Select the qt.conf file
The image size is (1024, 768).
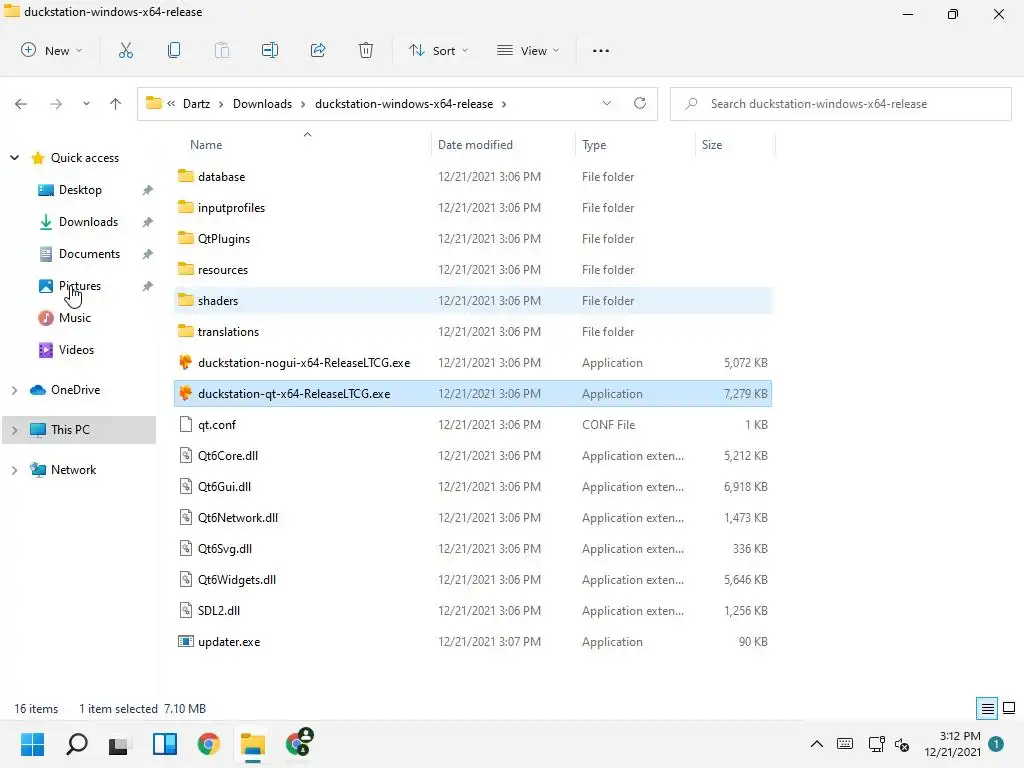tap(473, 425)
